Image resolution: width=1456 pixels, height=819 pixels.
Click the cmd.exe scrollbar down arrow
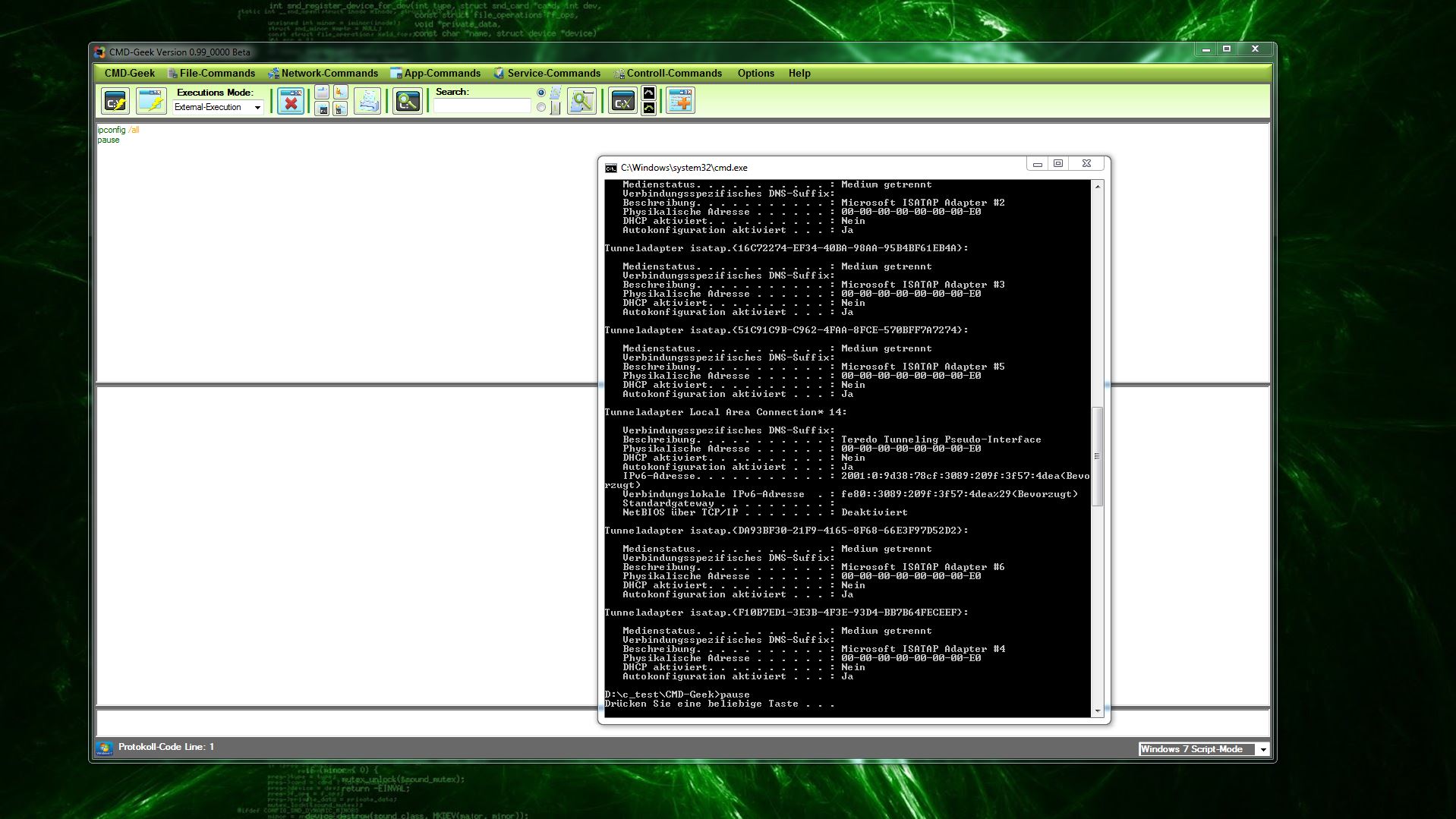coord(1097,711)
